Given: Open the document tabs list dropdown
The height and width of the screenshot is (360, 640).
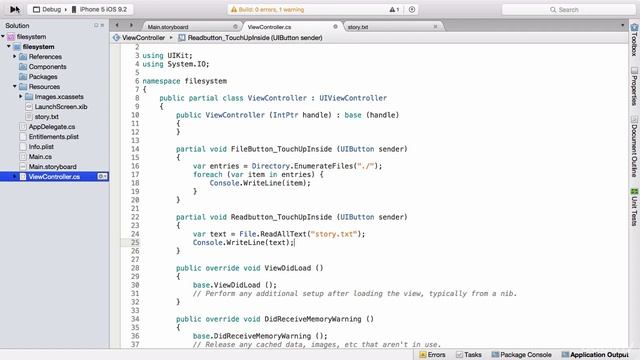Looking at the screenshot, I should click(x=622, y=25).
